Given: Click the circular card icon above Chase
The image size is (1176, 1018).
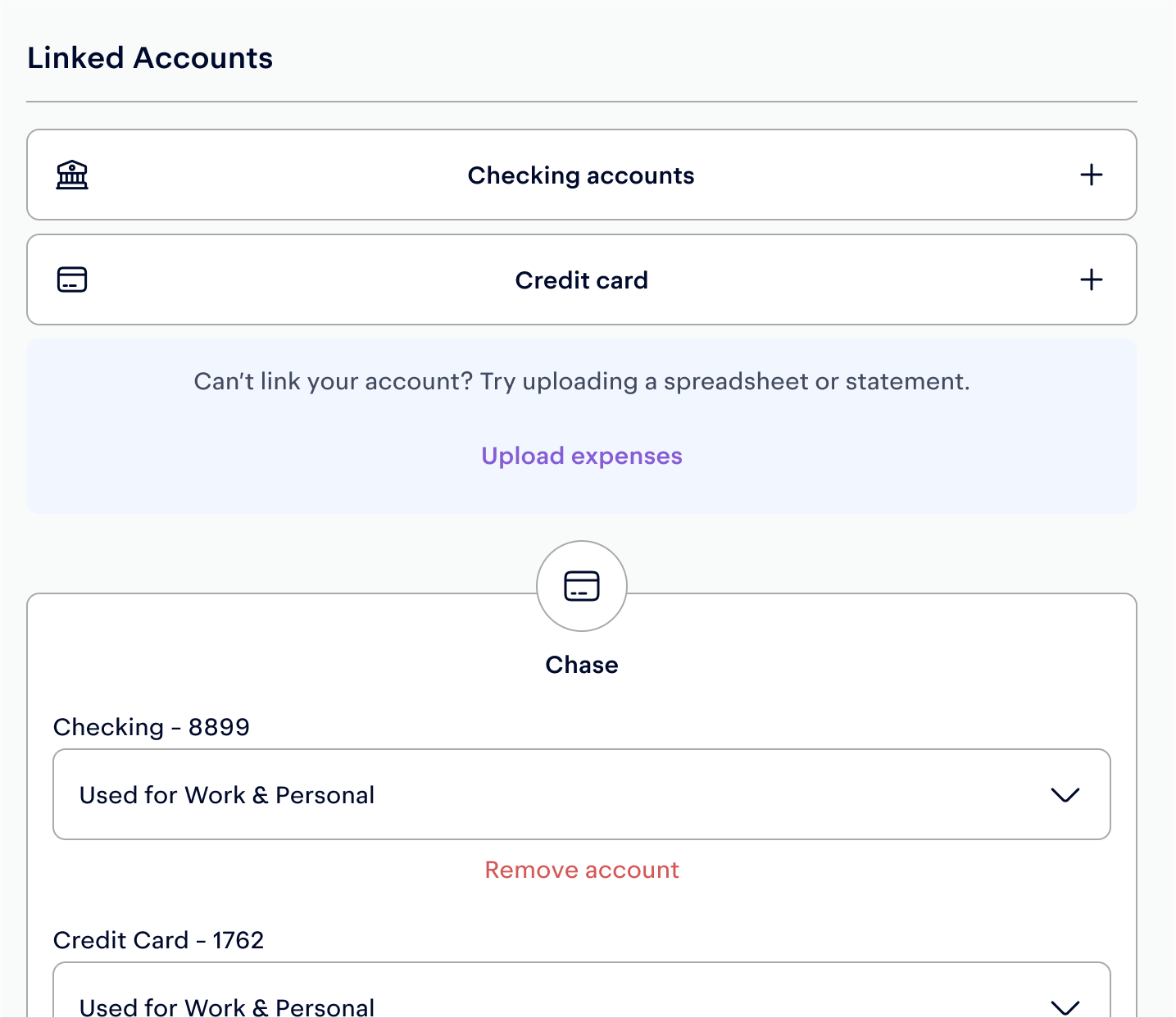Looking at the screenshot, I should pyautogui.click(x=582, y=586).
